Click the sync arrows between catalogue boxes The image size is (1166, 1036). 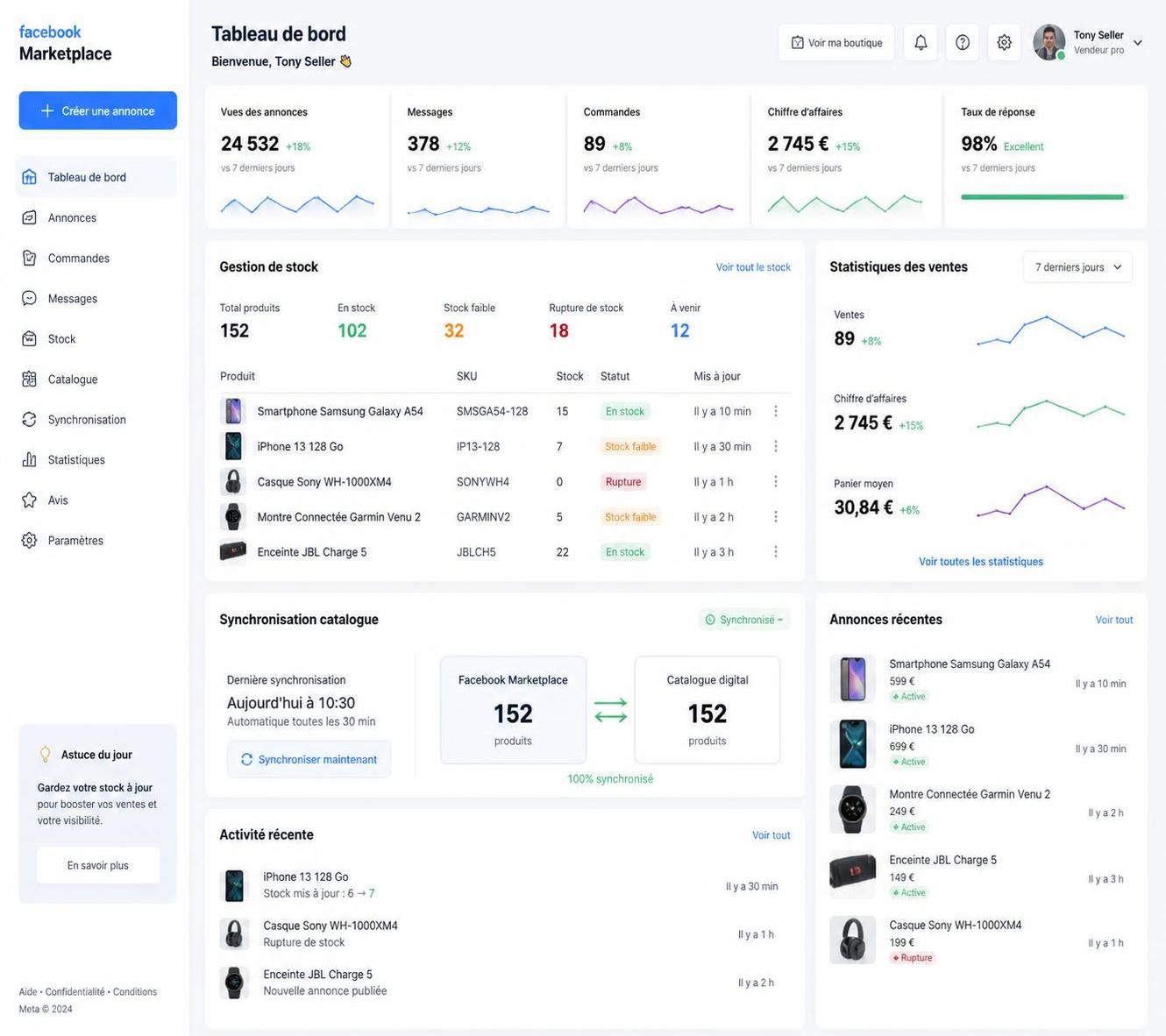pos(610,710)
